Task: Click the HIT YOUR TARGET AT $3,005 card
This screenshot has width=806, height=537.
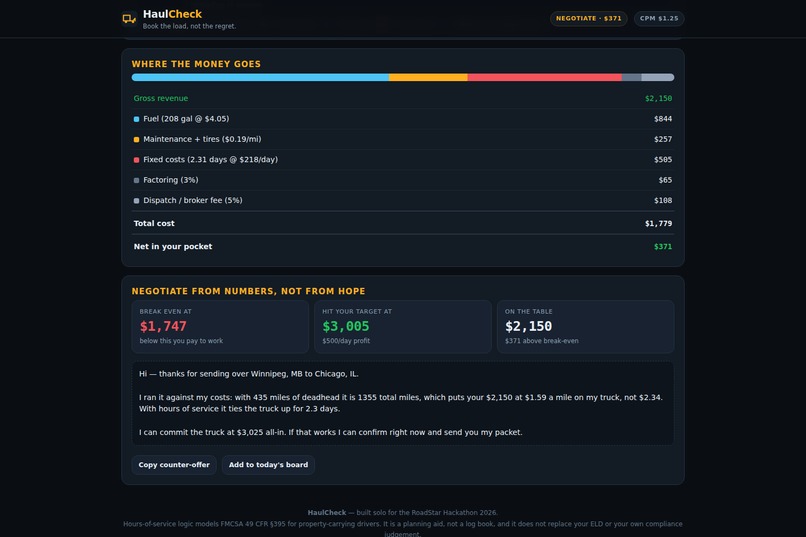Action: click(x=403, y=327)
